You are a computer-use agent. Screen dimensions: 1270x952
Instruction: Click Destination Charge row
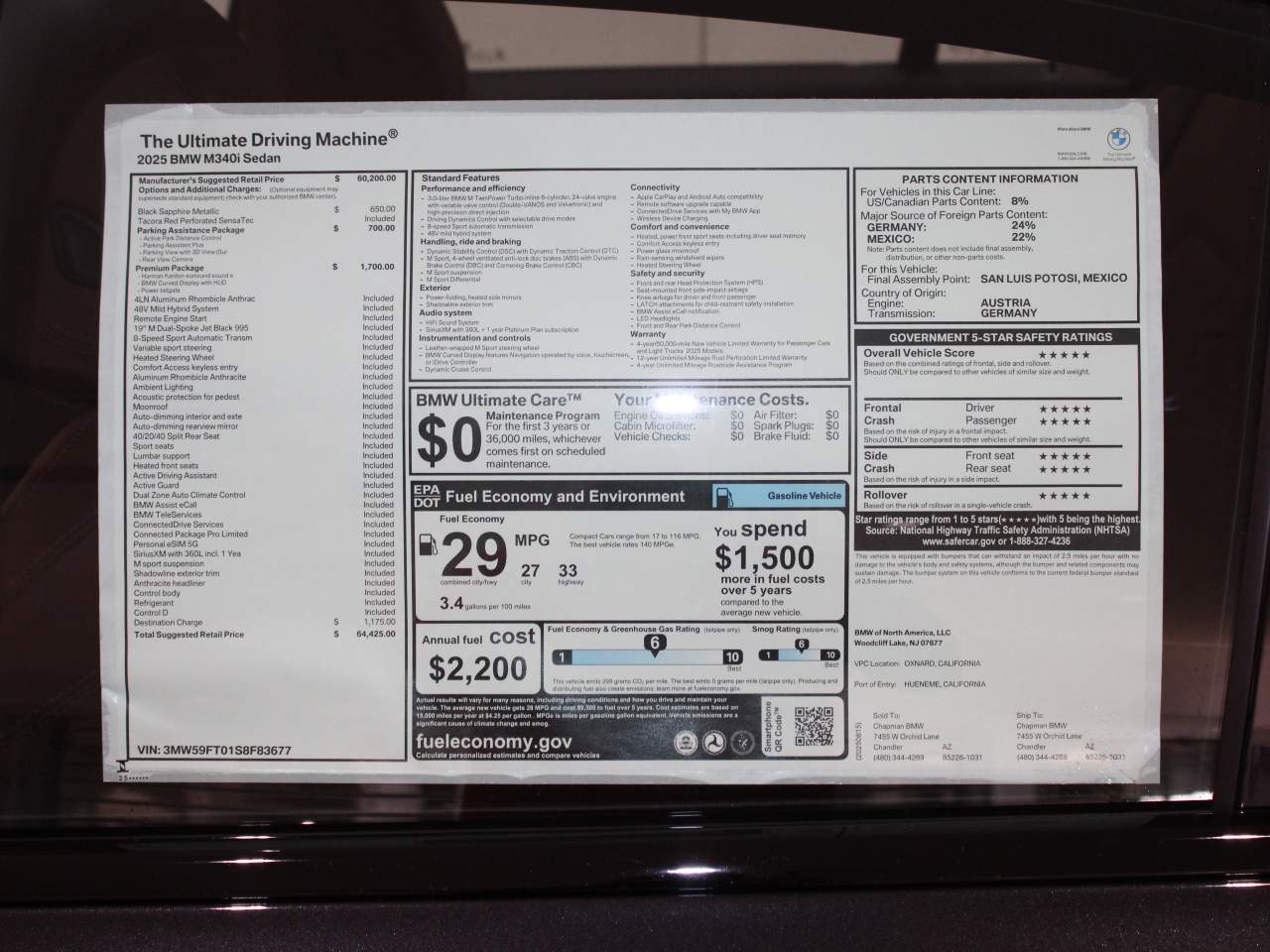(266, 623)
